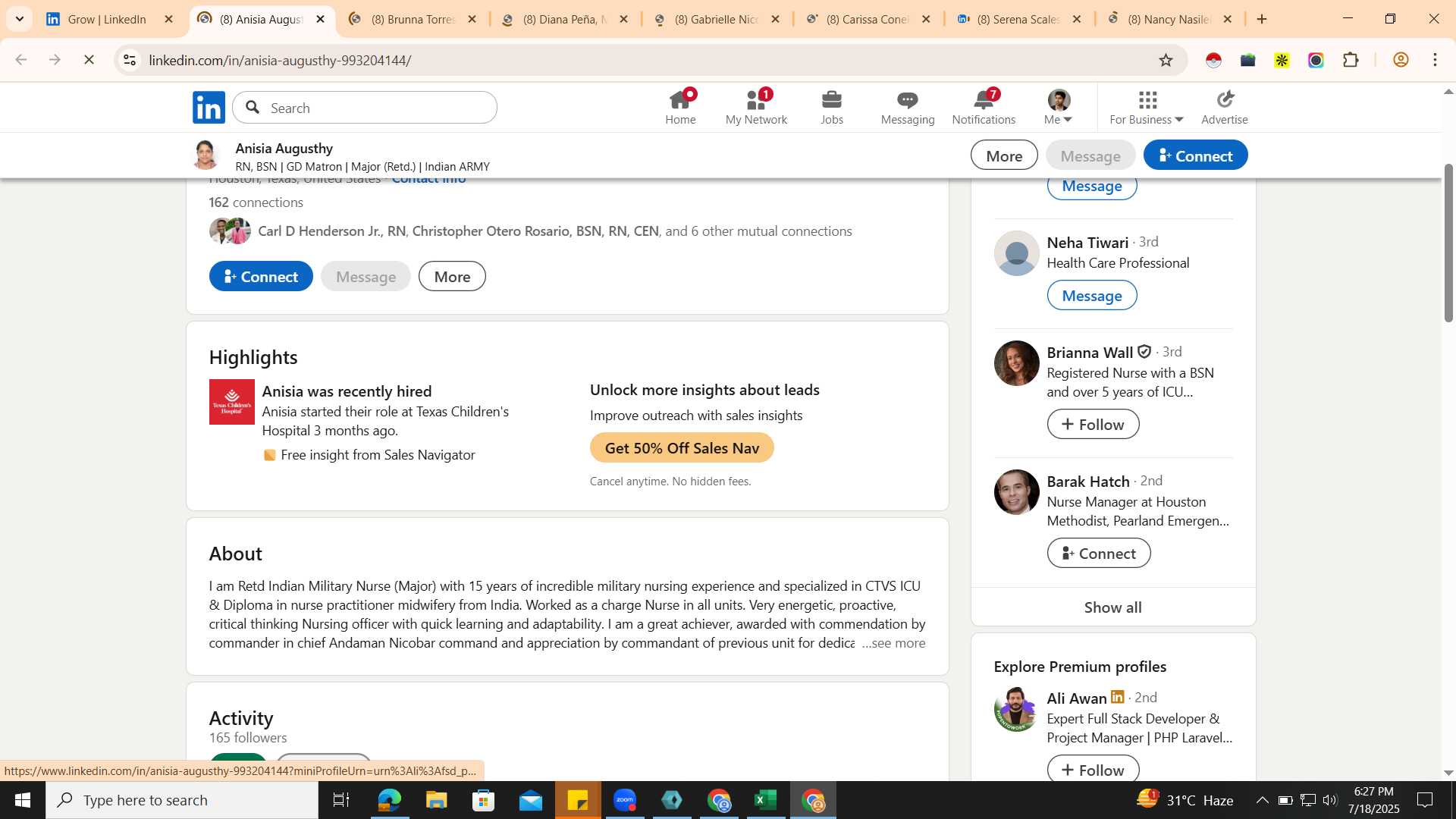1456x819 pixels.
Task: Open the tab search chevron dropdown
Action: 20,19
